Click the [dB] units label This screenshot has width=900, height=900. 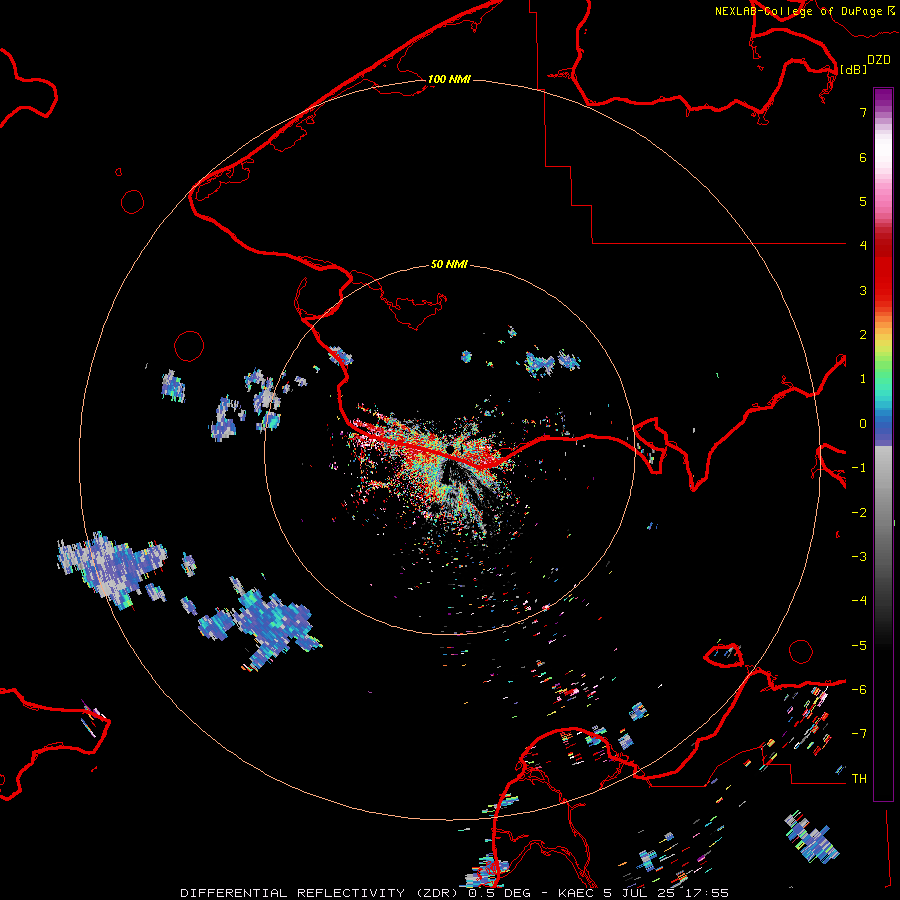(x=853, y=69)
